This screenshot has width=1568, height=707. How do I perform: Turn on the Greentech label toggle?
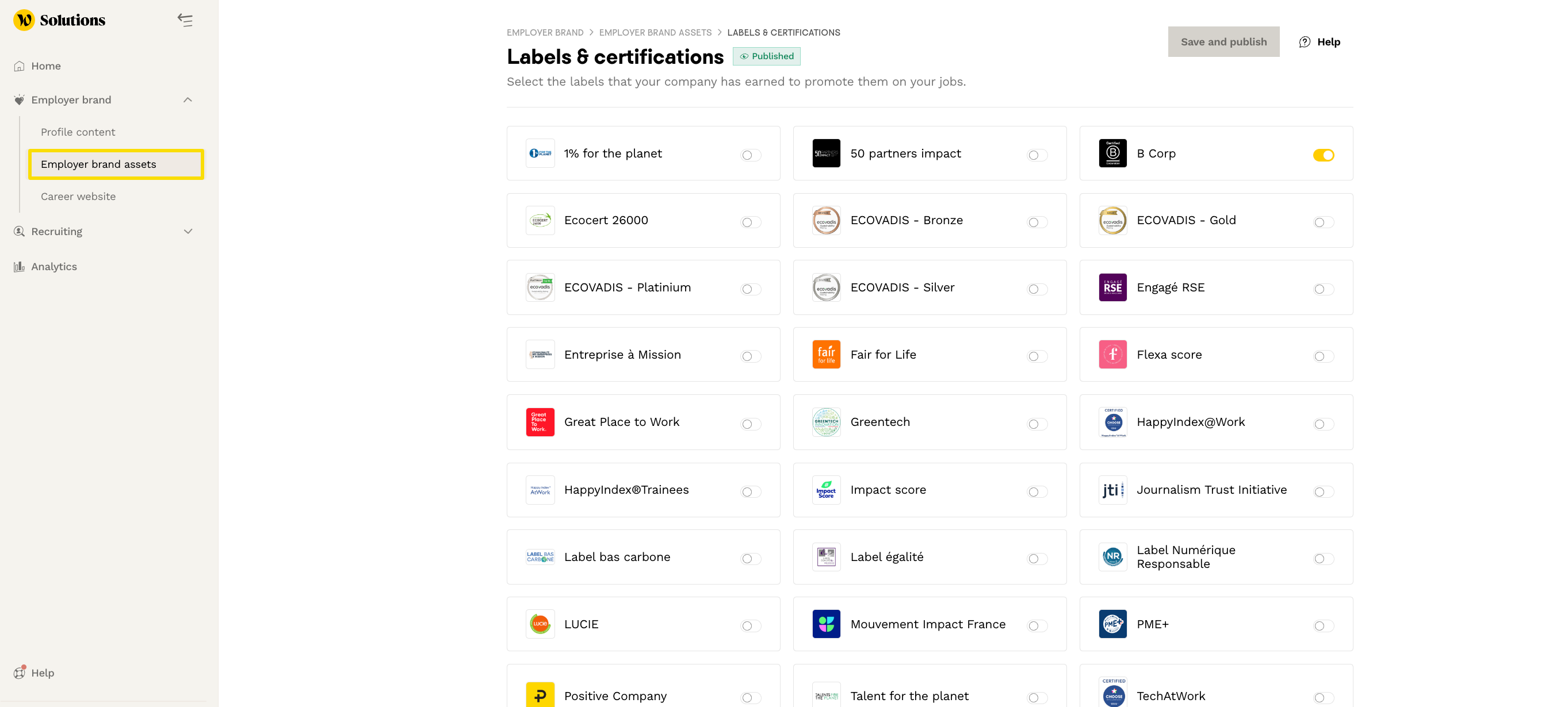tap(1037, 424)
